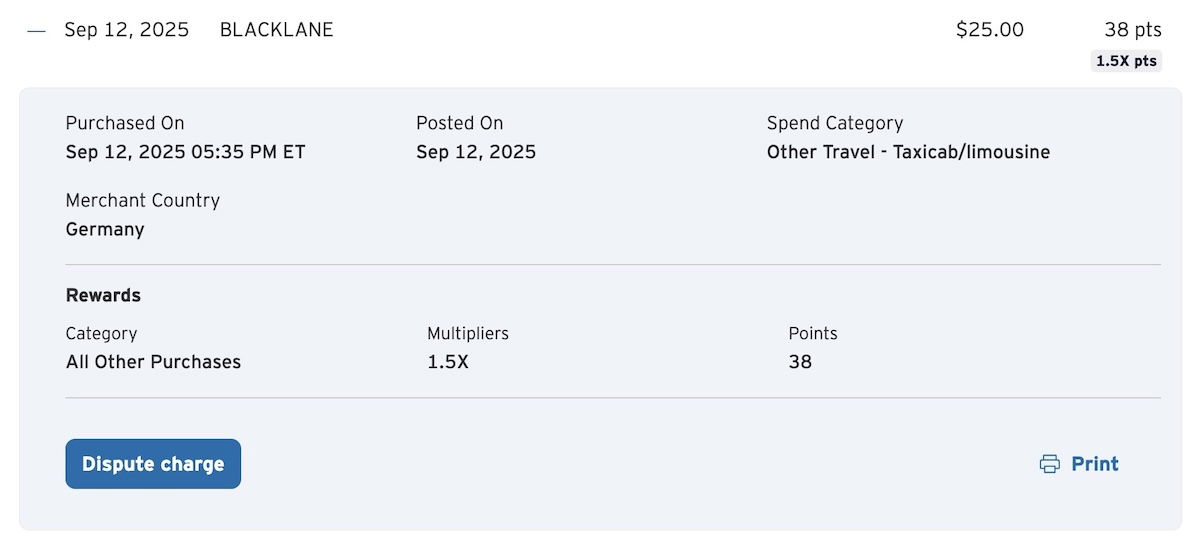The height and width of the screenshot is (538, 1200).
Task: Click the Germany merchant country value
Action: click(x=105, y=229)
